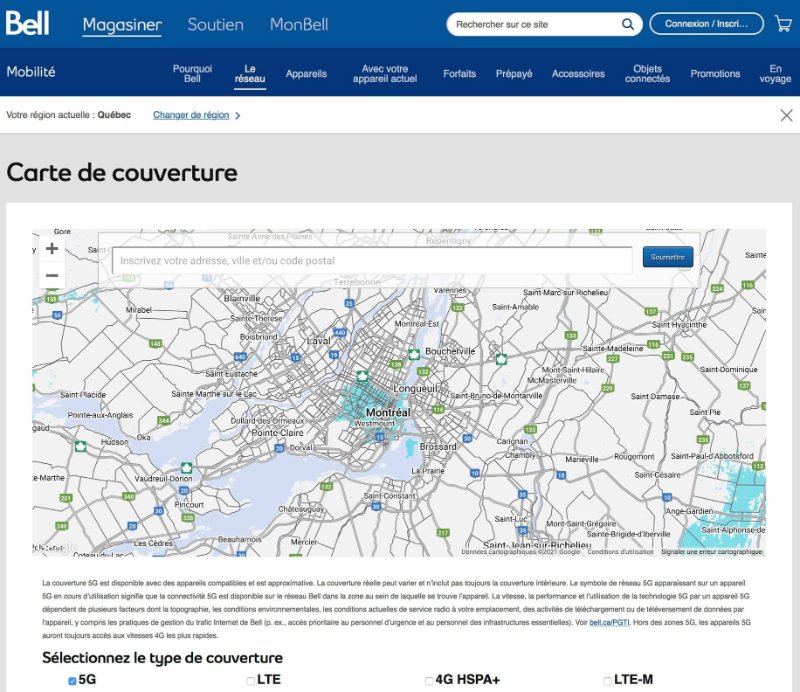The image size is (800, 692).
Task: Open the Soutien tab
Action: pyautogui.click(x=215, y=24)
